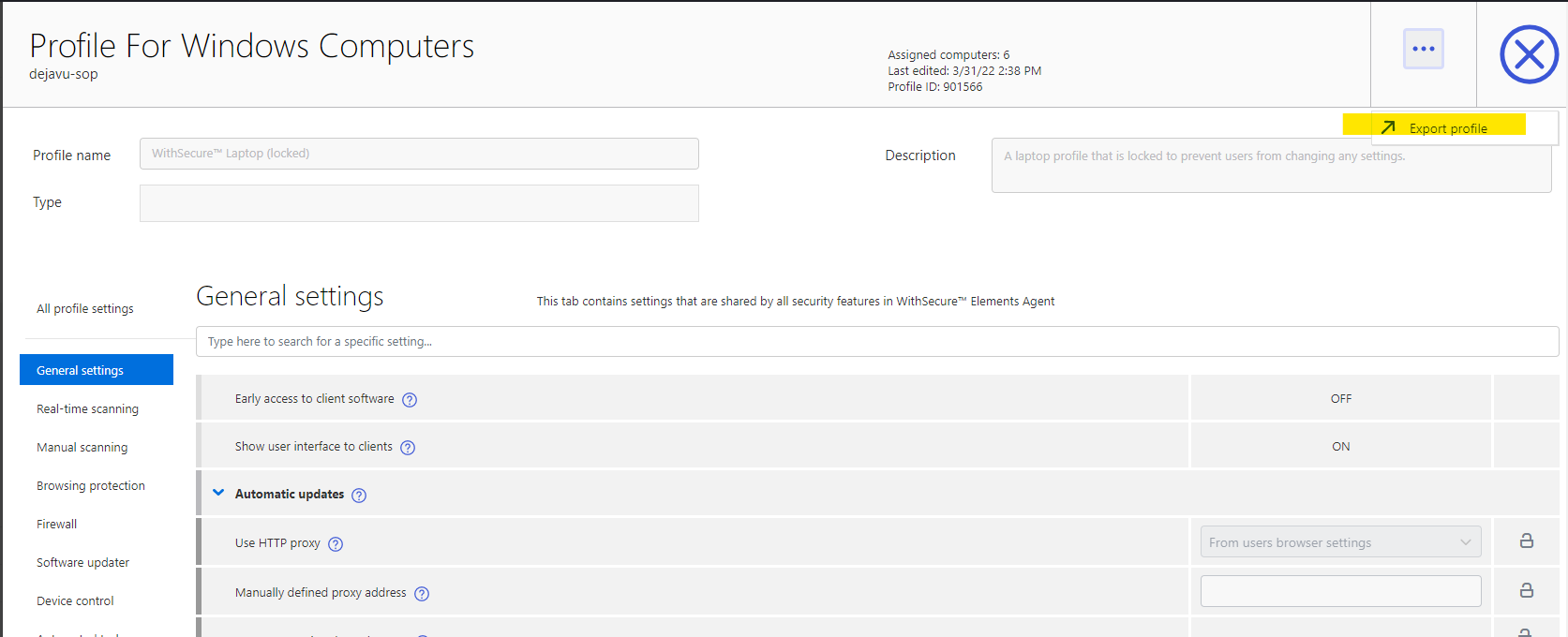
Task: Select the General settings tab
Action: coord(97,370)
